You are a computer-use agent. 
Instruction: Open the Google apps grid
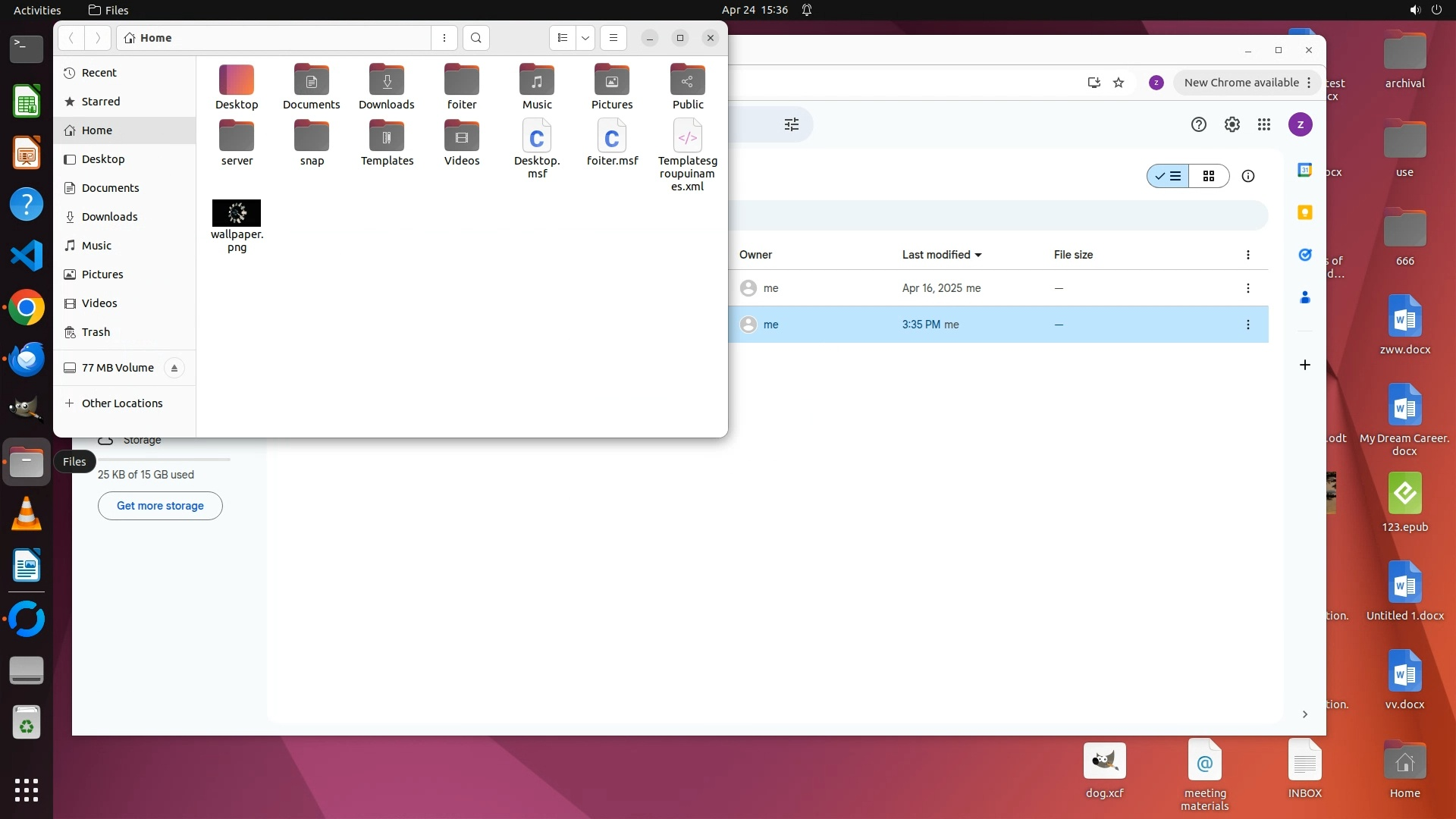1263,125
